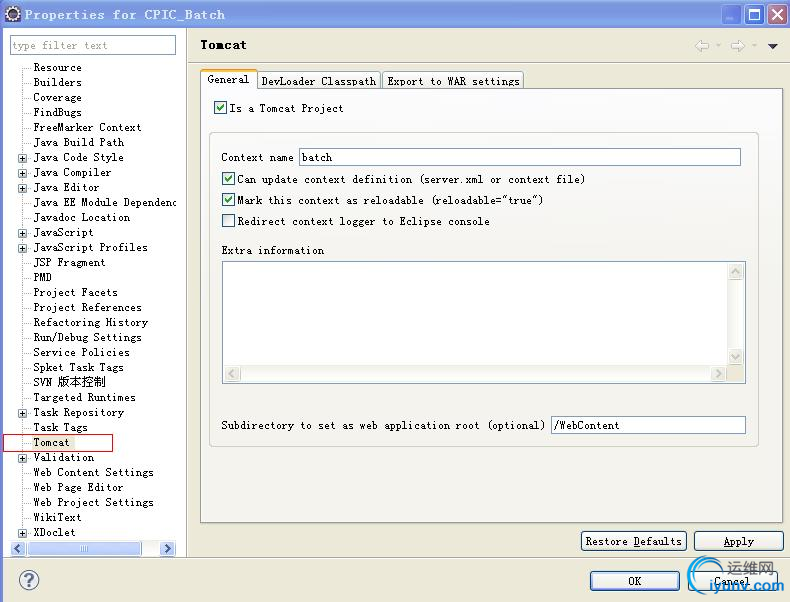Screen dimensions: 790x602
Task: Select Targeted Runtimes item
Action: coord(85,397)
